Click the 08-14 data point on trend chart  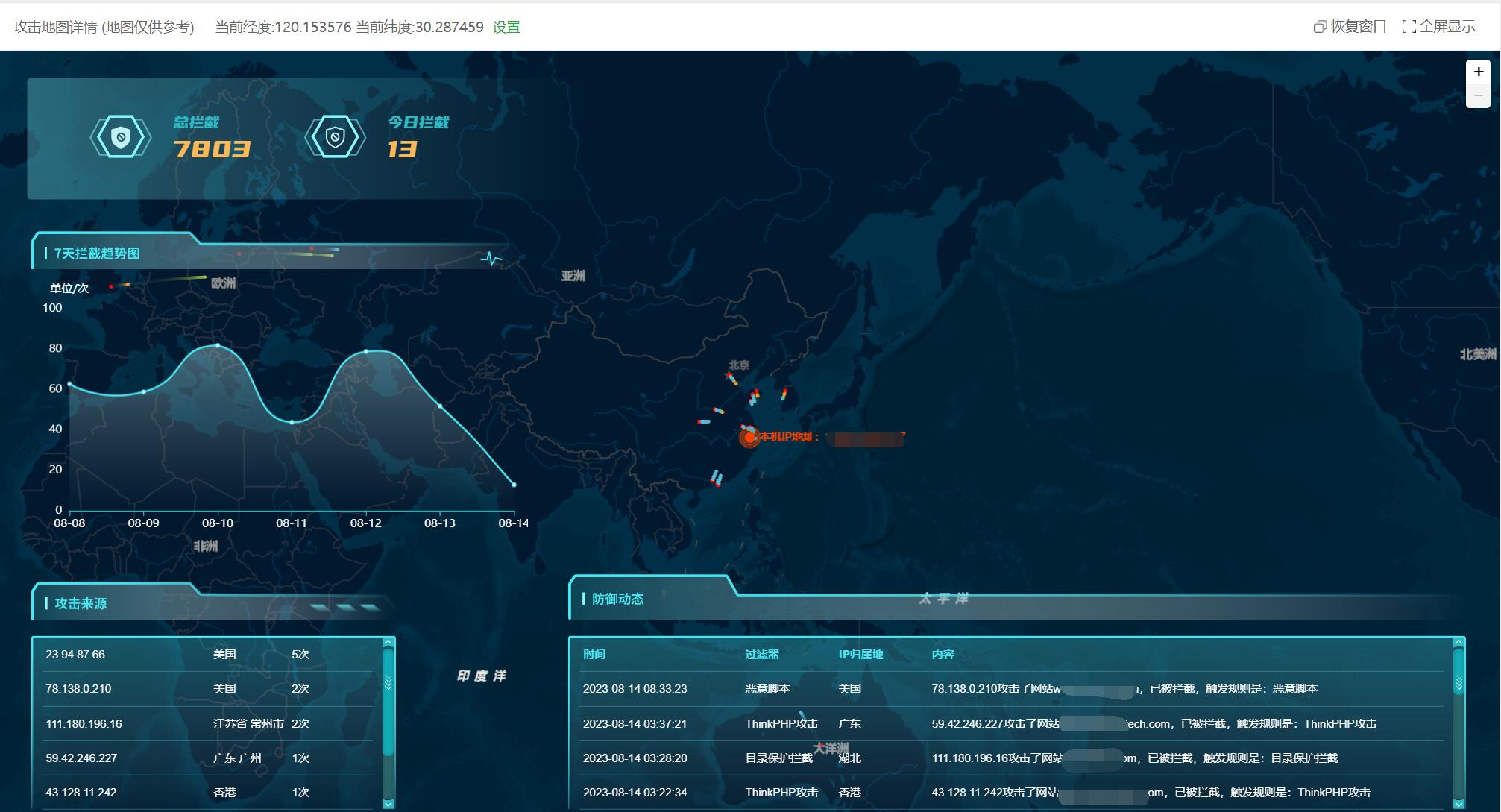[514, 485]
